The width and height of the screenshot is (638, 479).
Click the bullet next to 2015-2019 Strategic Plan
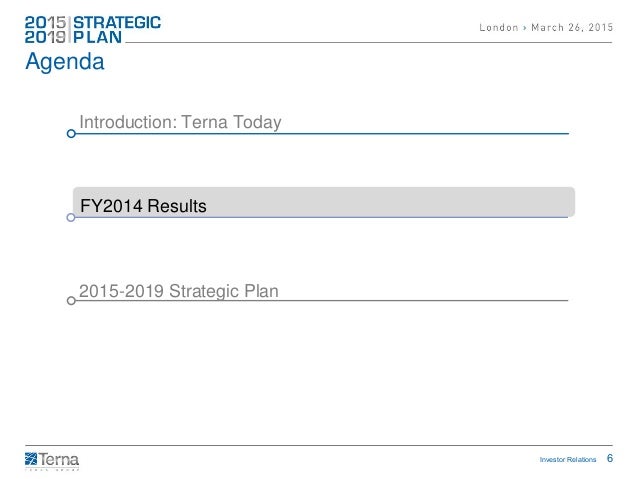click(70, 300)
